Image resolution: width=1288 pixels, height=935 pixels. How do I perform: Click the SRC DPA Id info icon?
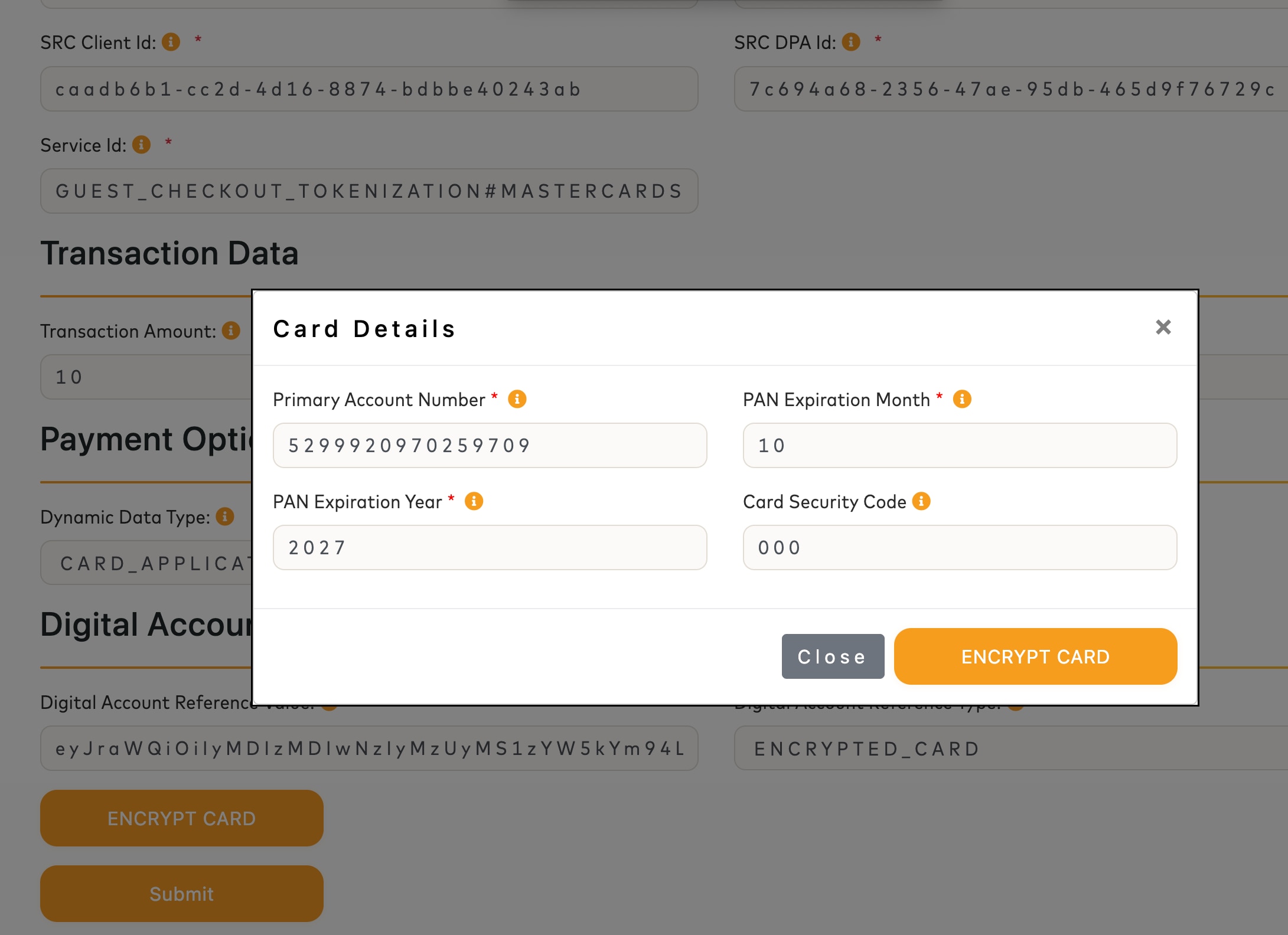(x=851, y=42)
